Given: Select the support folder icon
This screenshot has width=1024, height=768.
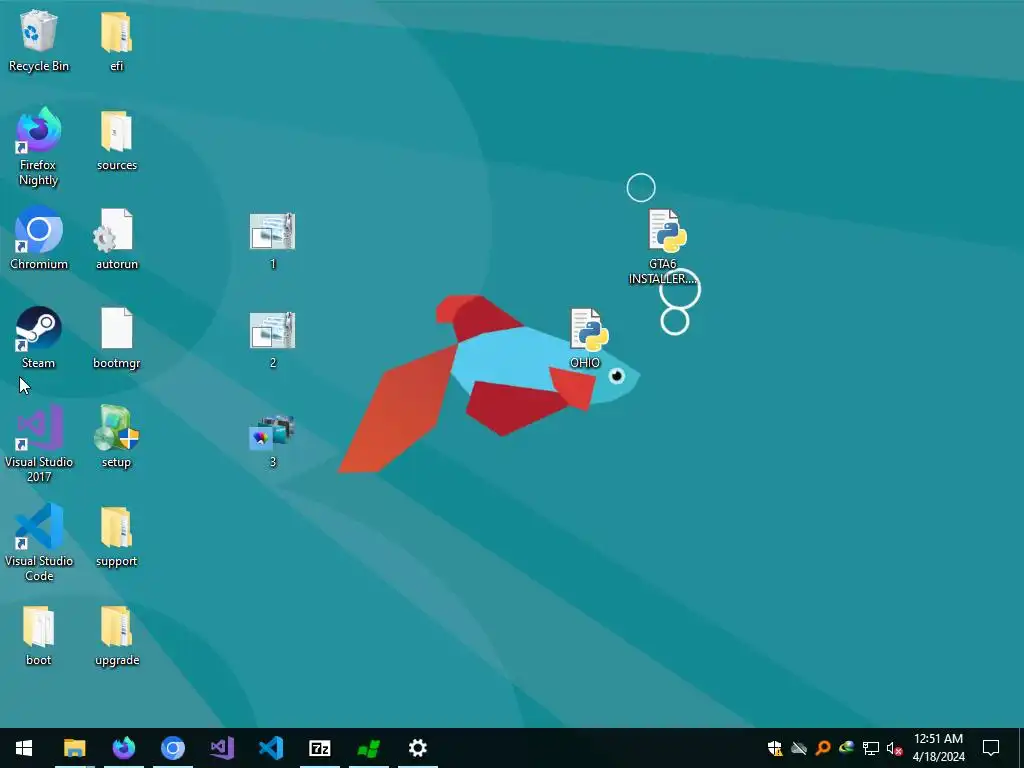Looking at the screenshot, I should pyautogui.click(x=116, y=536).
